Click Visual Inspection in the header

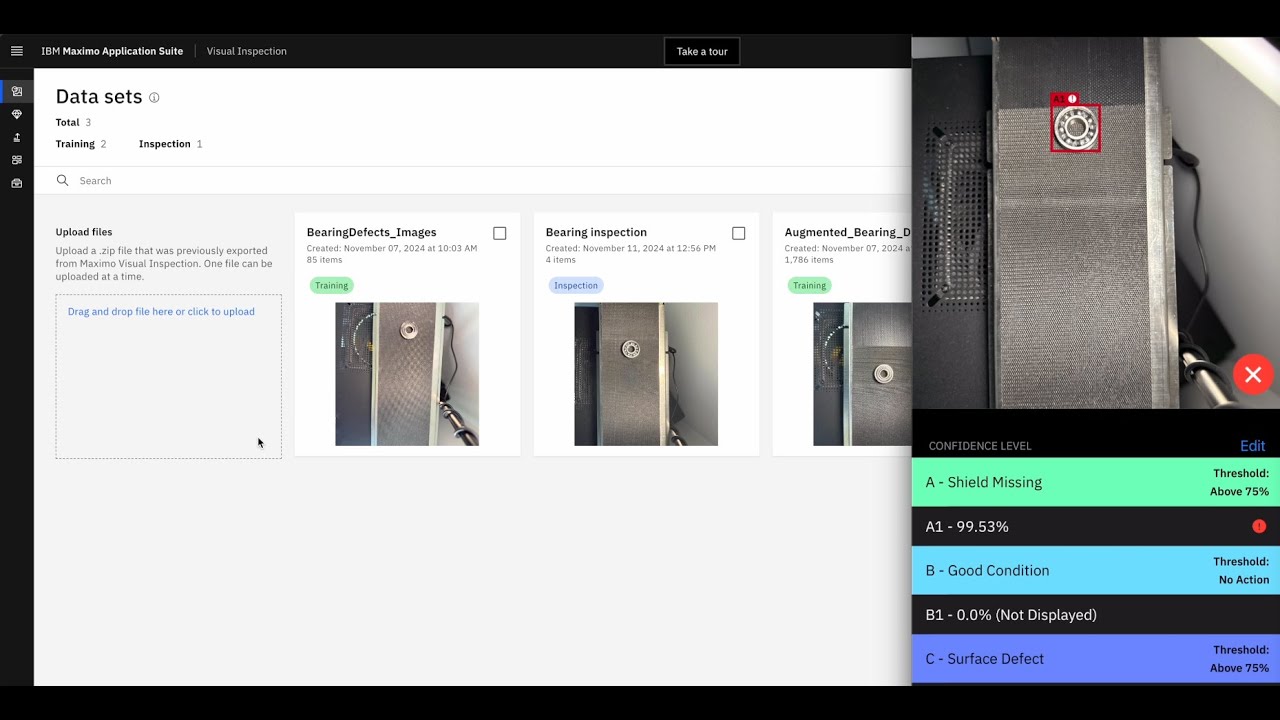point(246,51)
